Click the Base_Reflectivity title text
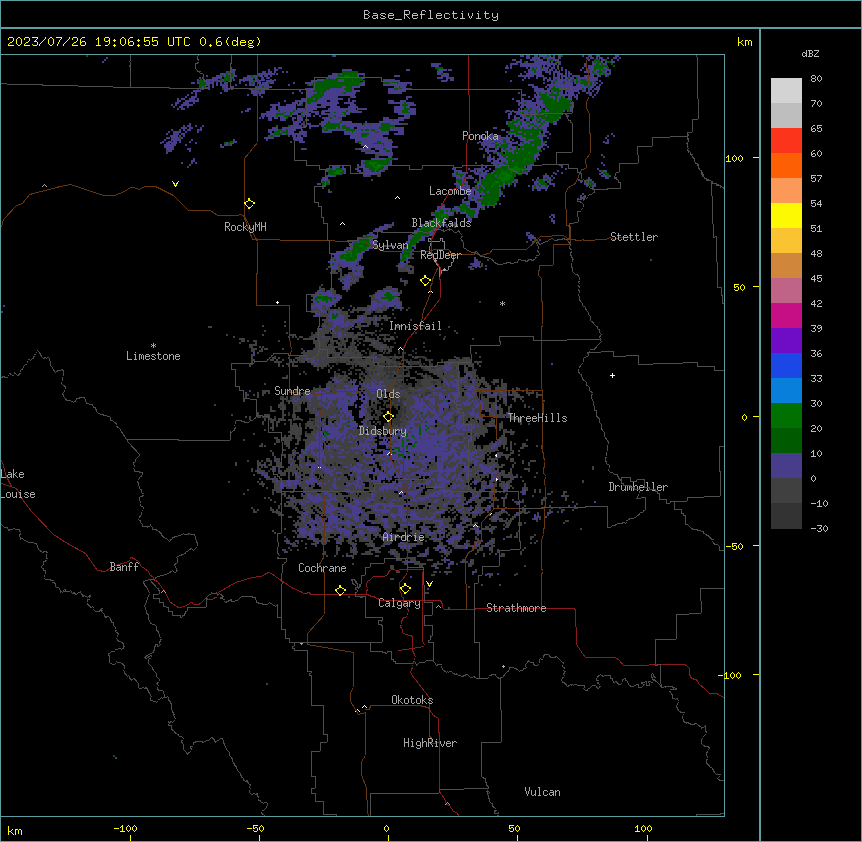The width and height of the screenshot is (862, 842). point(431,15)
